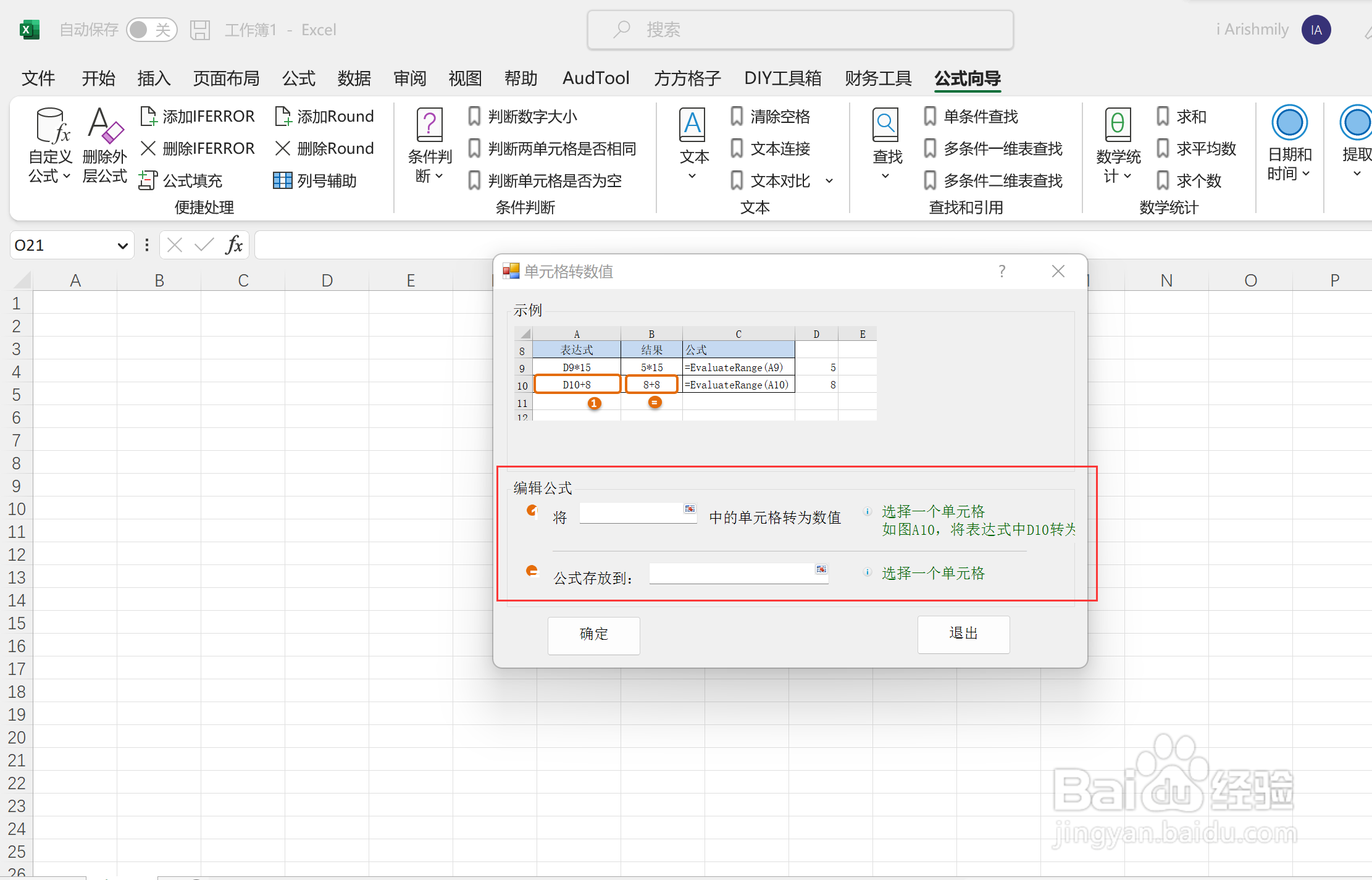Click 删除Round in the ribbon
Screen dimensions: 1372x880
click(324, 148)
